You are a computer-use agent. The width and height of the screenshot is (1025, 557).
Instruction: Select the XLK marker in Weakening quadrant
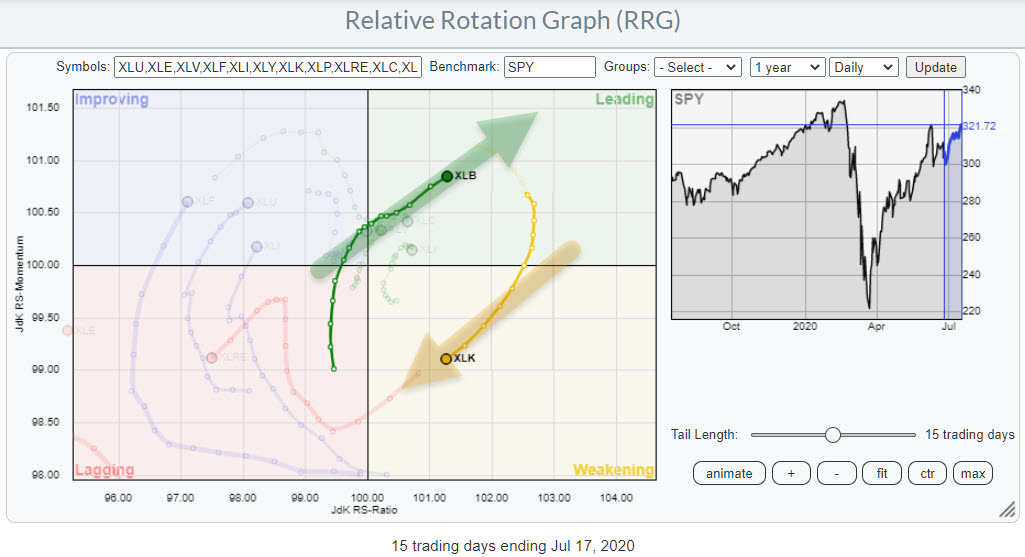(446, 358)
